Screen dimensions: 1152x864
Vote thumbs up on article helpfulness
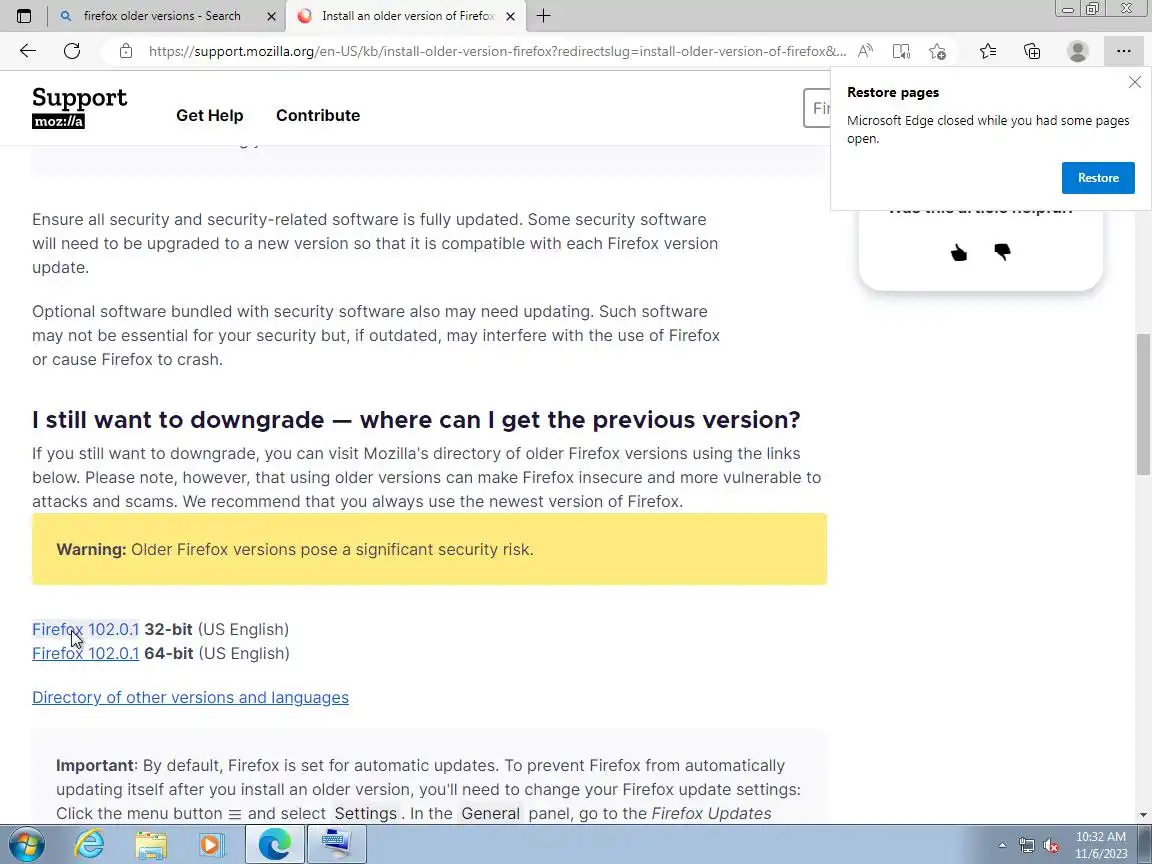coord(958,253)
